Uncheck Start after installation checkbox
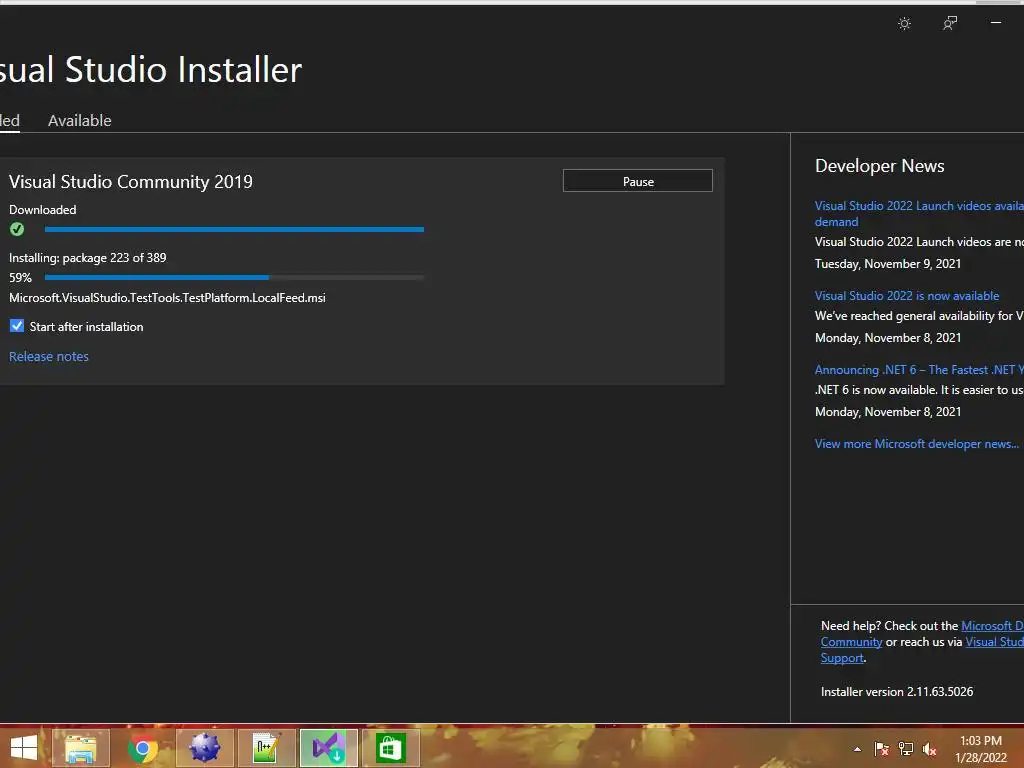Image resolution: width=1024 pixels, height=768 pixels. pyautogui.click(x=17, y=326)
